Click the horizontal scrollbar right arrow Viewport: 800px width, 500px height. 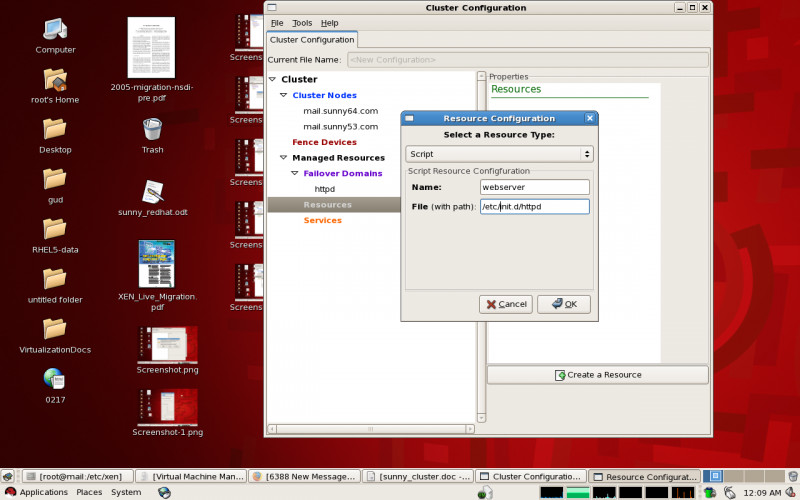[x=470, y=429]
